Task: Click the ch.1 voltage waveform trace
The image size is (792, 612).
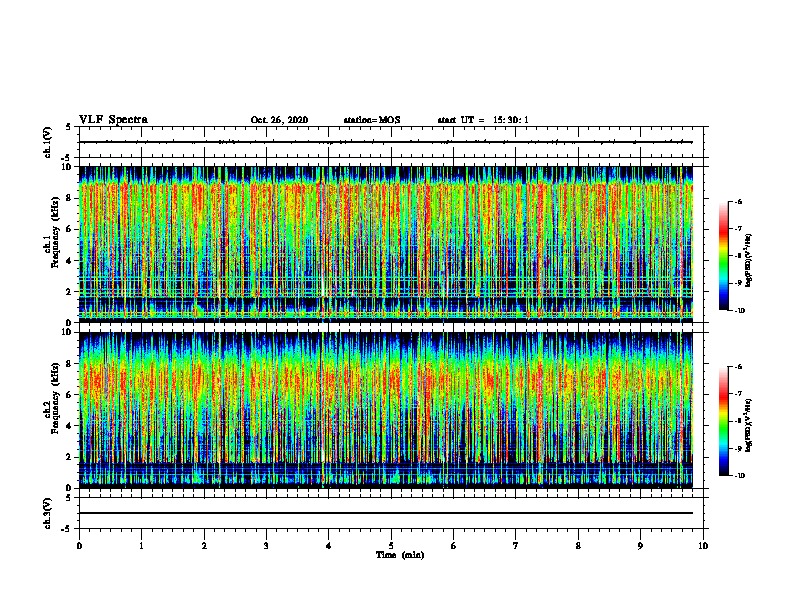Action: pyautogui.click(x=386, y=142)
